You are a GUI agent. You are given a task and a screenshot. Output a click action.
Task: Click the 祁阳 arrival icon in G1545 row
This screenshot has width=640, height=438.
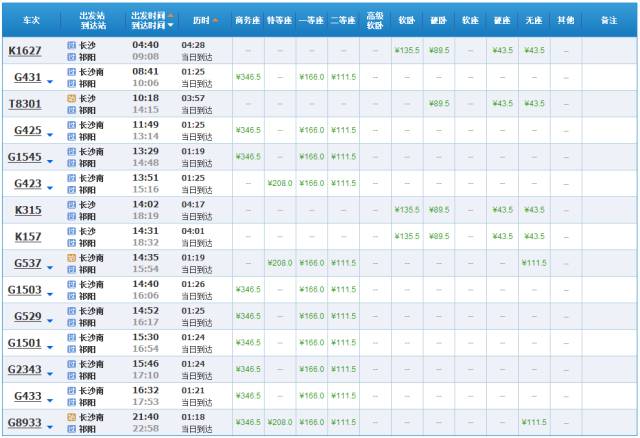click(71, 163)
